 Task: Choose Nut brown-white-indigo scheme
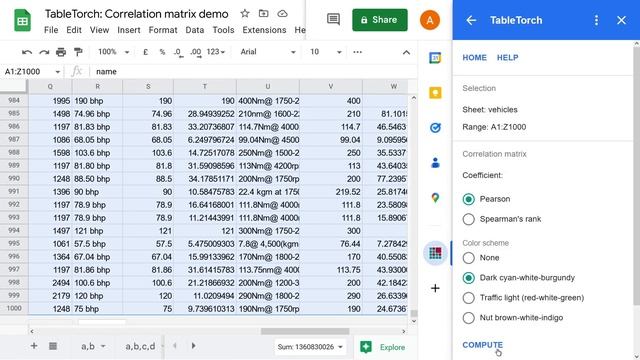469,318
